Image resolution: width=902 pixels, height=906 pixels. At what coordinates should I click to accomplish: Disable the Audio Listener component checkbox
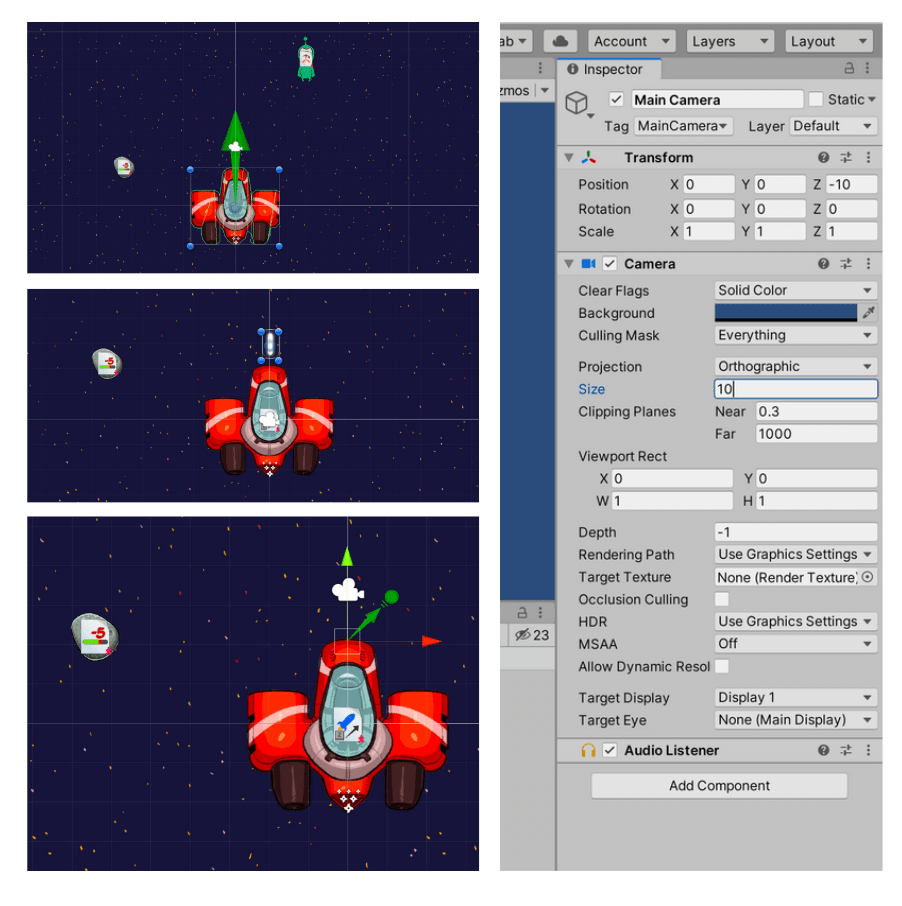tap(610, 750)
